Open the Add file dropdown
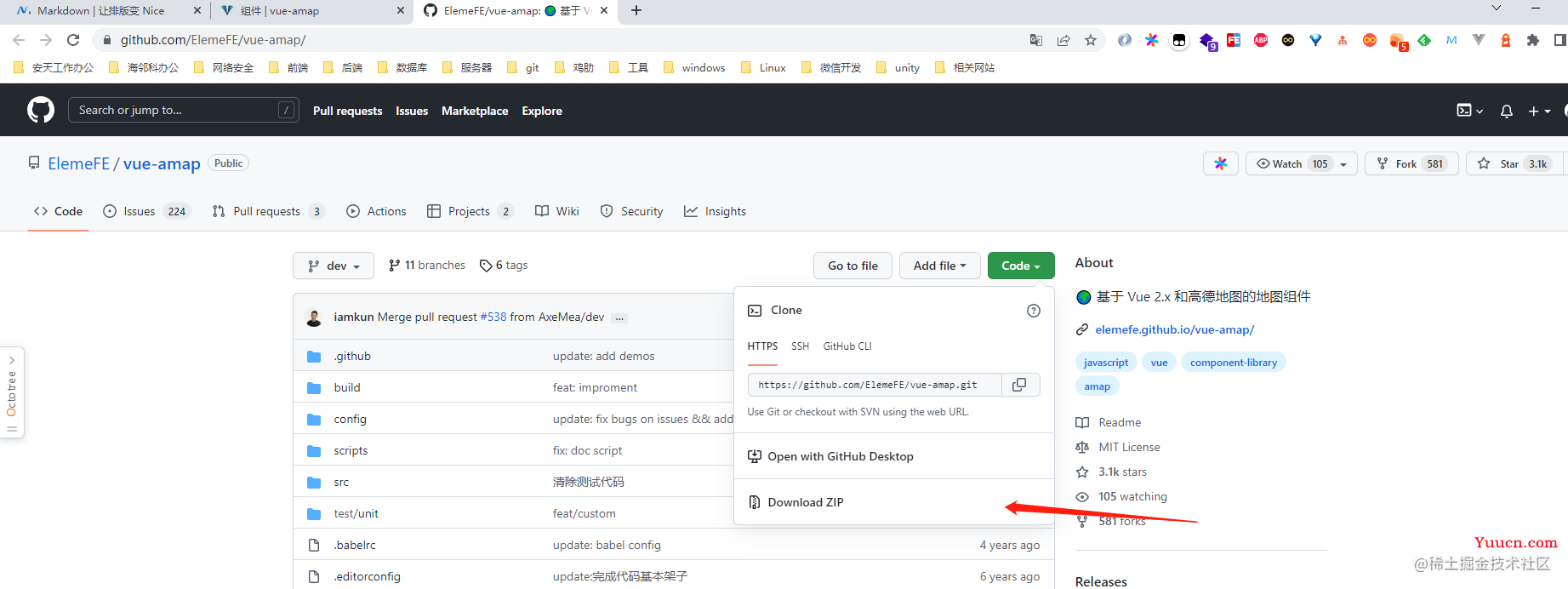Image resolution: width=1568 pixels, height=589 pixels. tap(939, 266)
